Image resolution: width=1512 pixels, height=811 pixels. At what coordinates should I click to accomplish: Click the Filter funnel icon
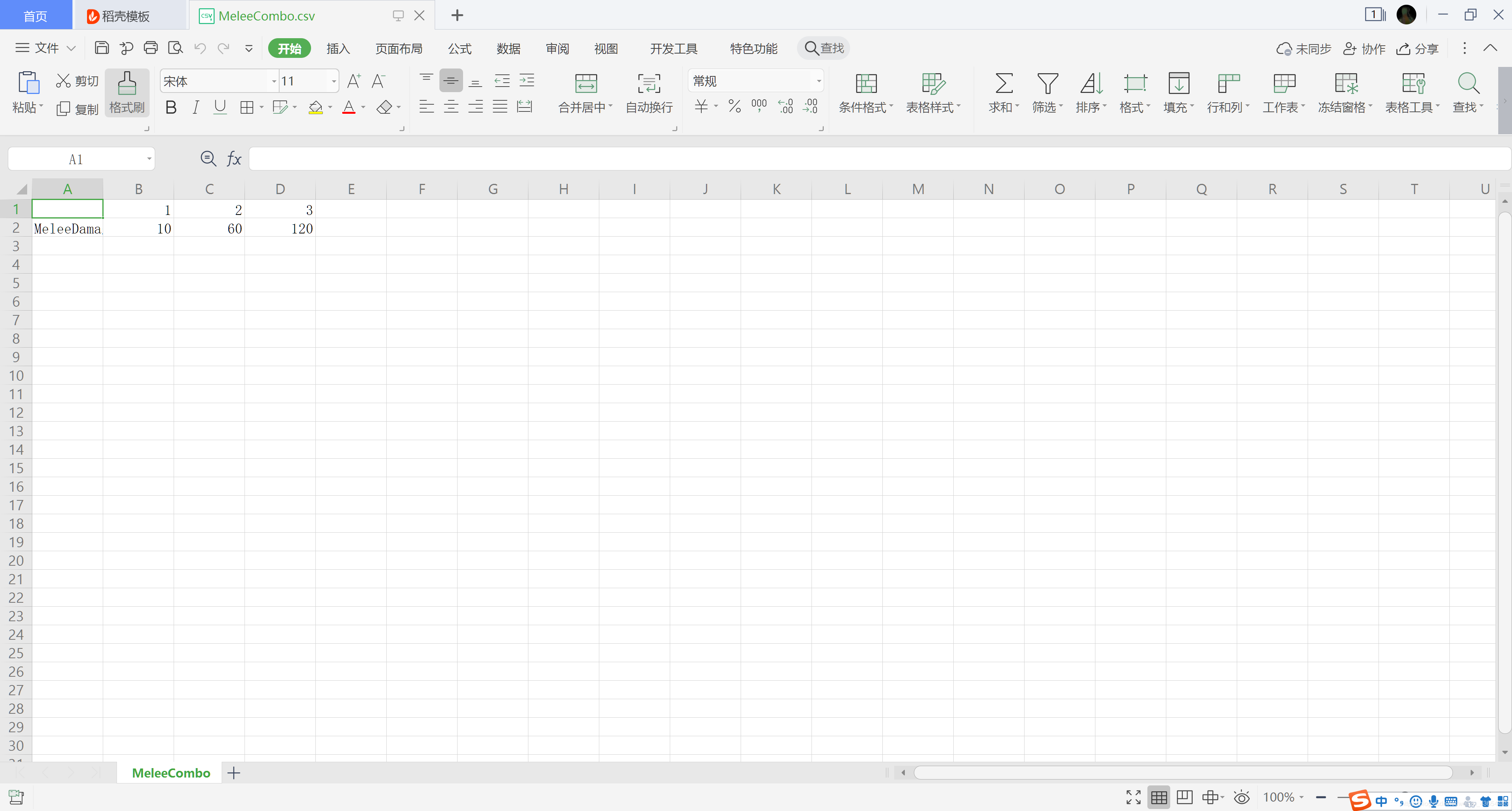[1047, 83]
